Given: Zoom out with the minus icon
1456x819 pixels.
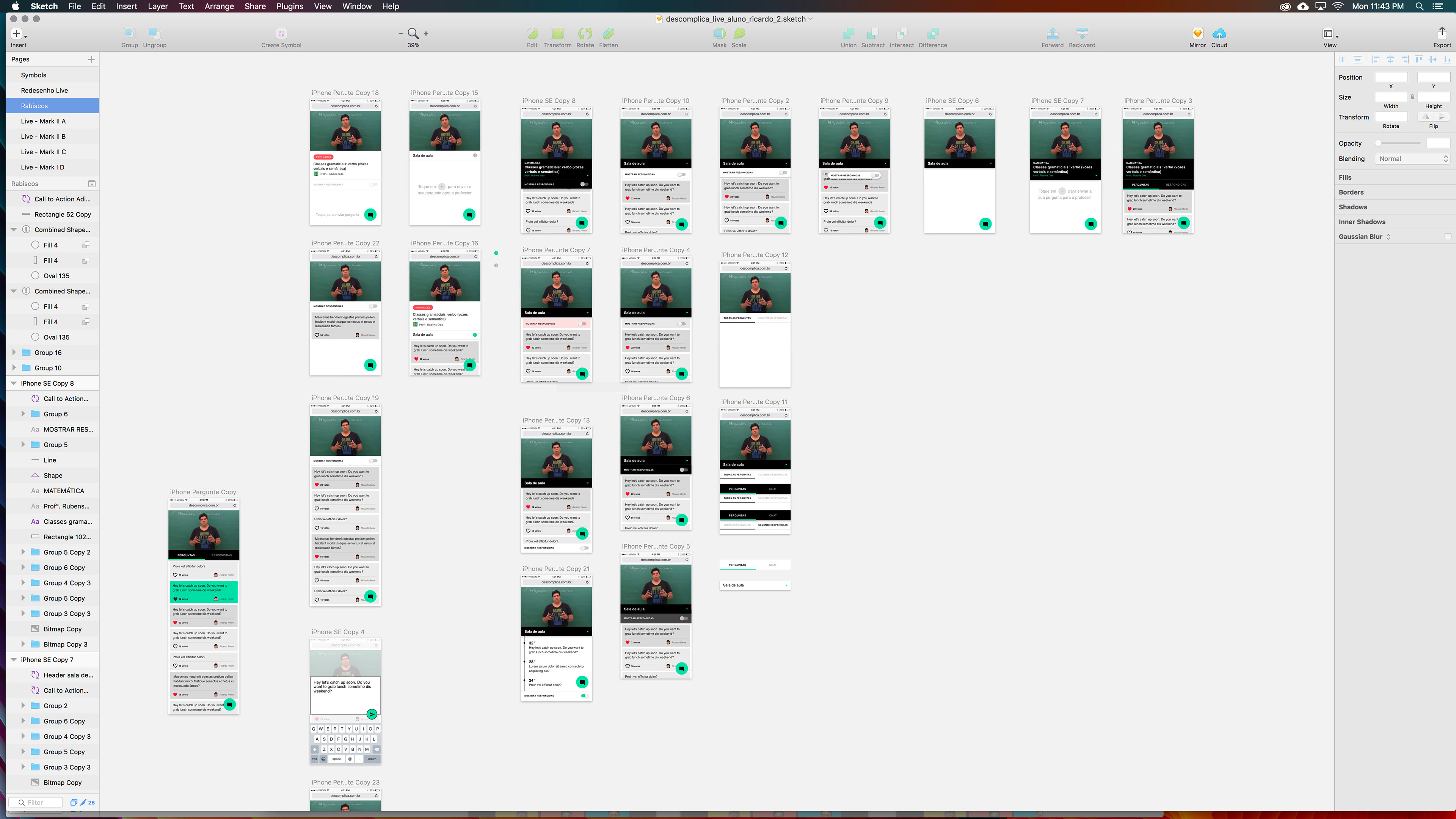Looking at the screenshot, I should (401, 33).
